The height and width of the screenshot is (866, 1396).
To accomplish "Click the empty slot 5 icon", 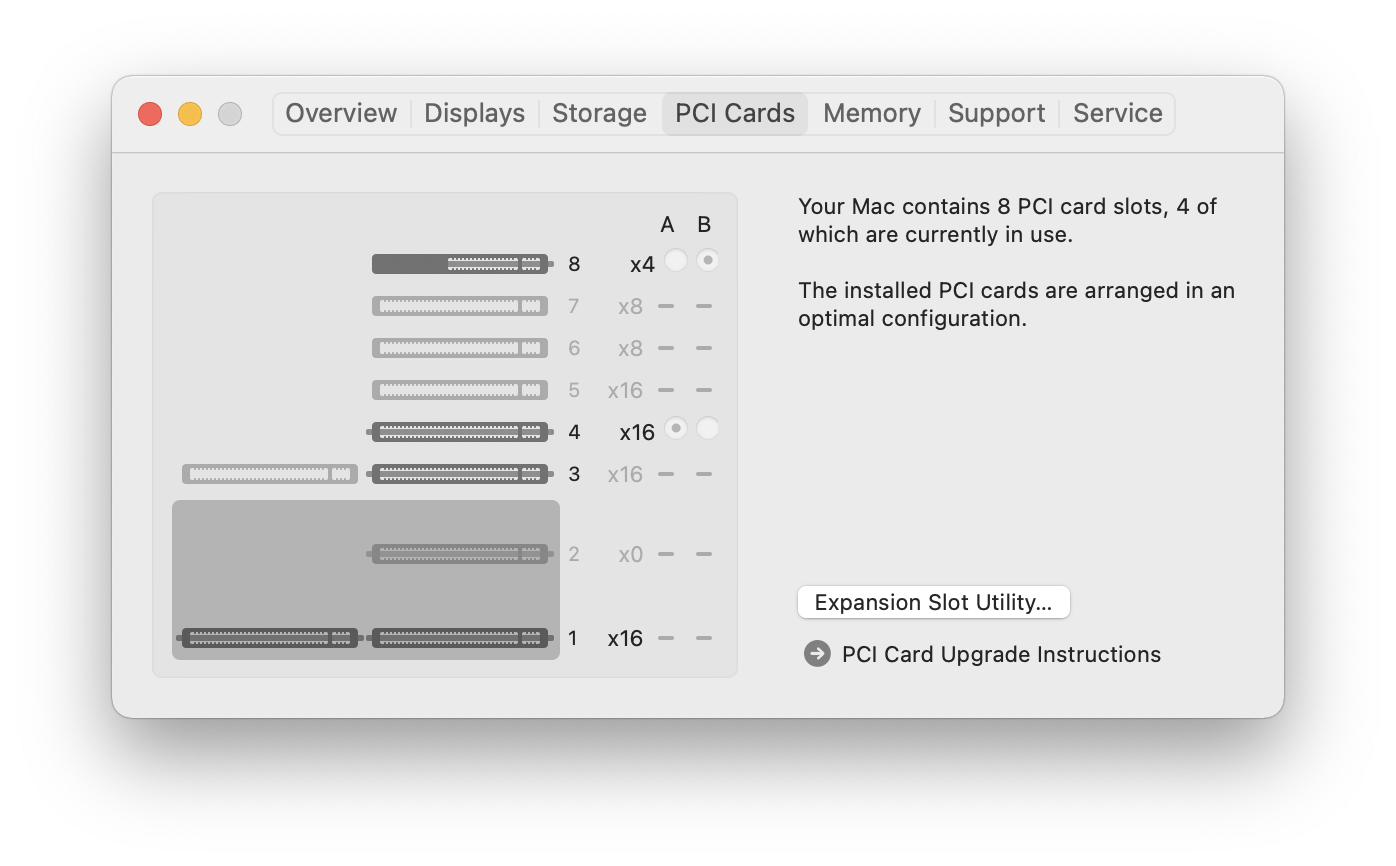I will coord(460,390).
